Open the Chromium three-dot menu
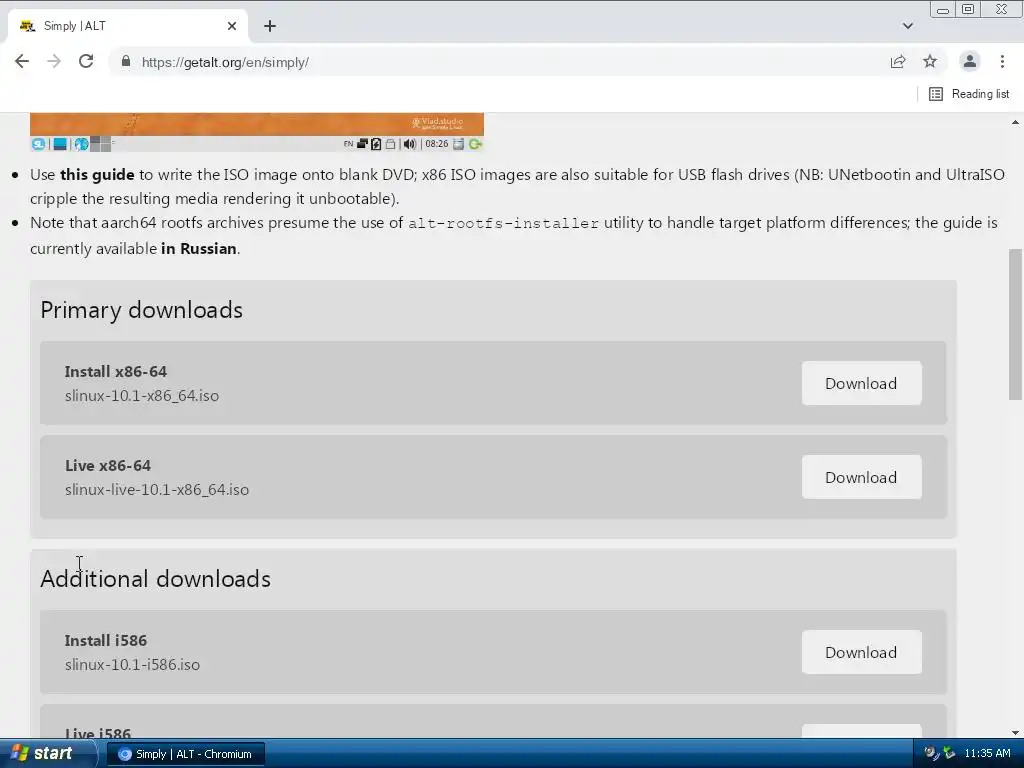 pyautogui.click(x=1002, y=61)
